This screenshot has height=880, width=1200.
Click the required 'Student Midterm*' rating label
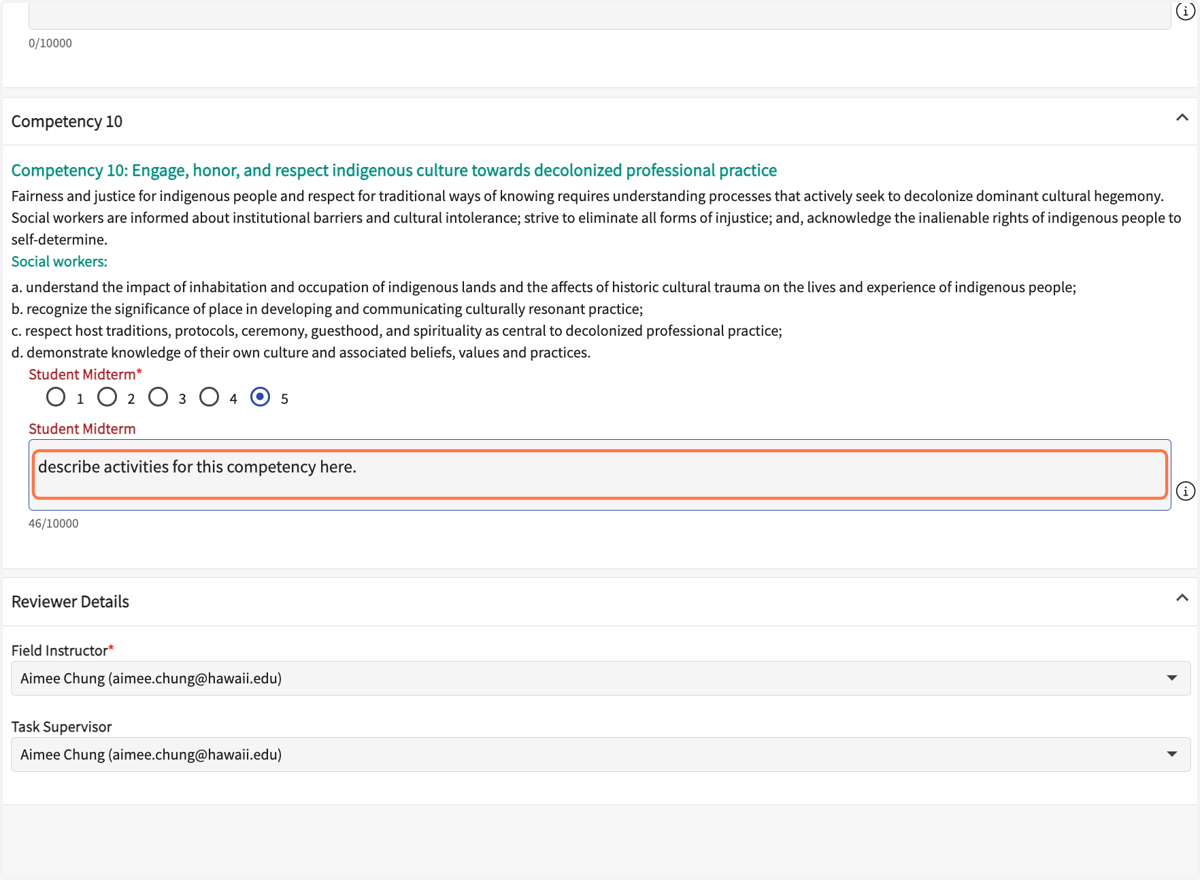click(85, 374)
